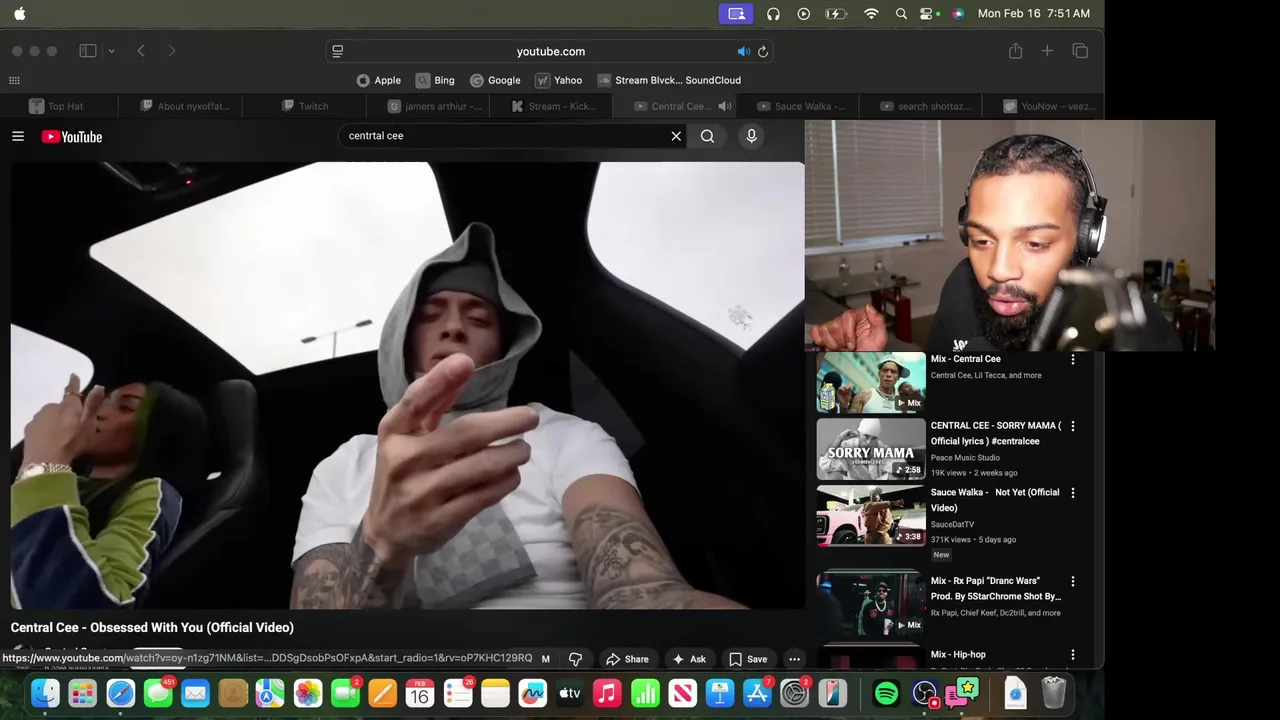Show all bookmarks grid icon

pyautogui.click(x=14, y=80)
